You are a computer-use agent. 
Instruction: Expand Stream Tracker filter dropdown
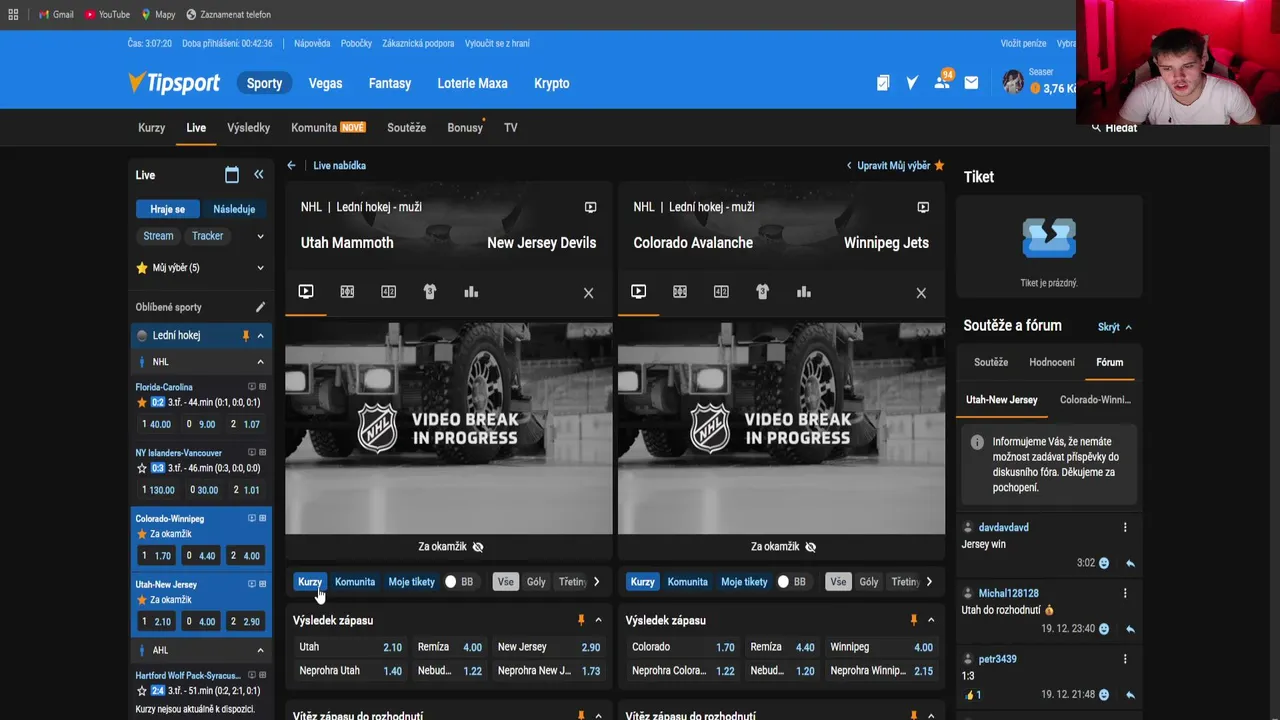pyautogui.click(x=260, y=236)
